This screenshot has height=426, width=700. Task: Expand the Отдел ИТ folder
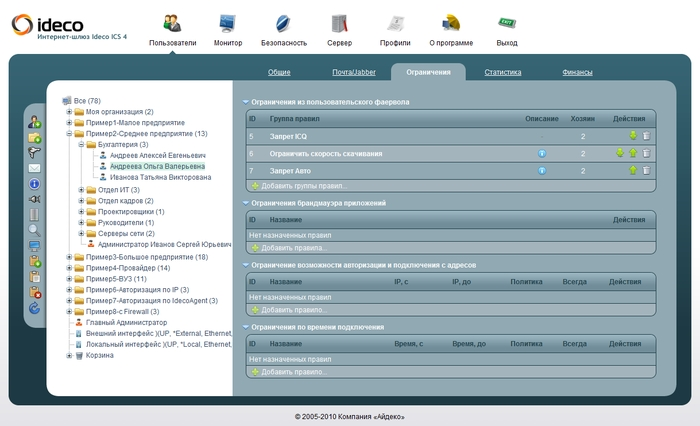(x=81, y=190)
